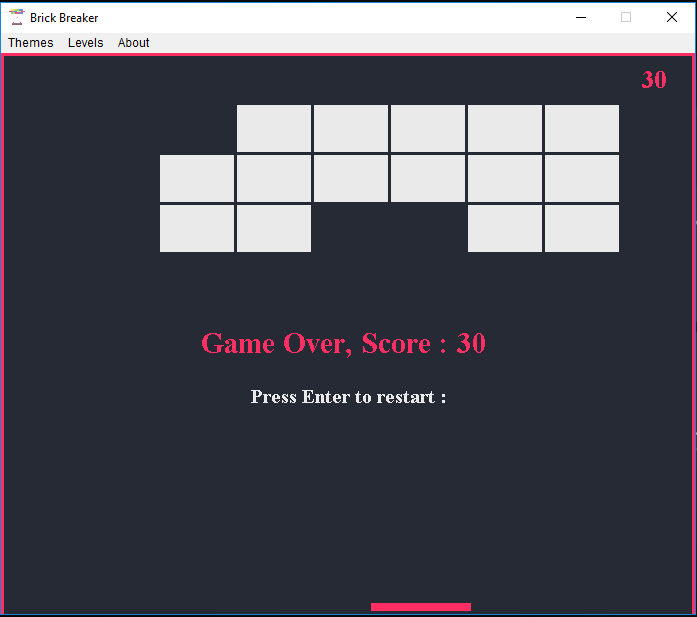Screen dimensions: 697x617
Task: Click the third brick in the top row
Action: coord(428,128)
